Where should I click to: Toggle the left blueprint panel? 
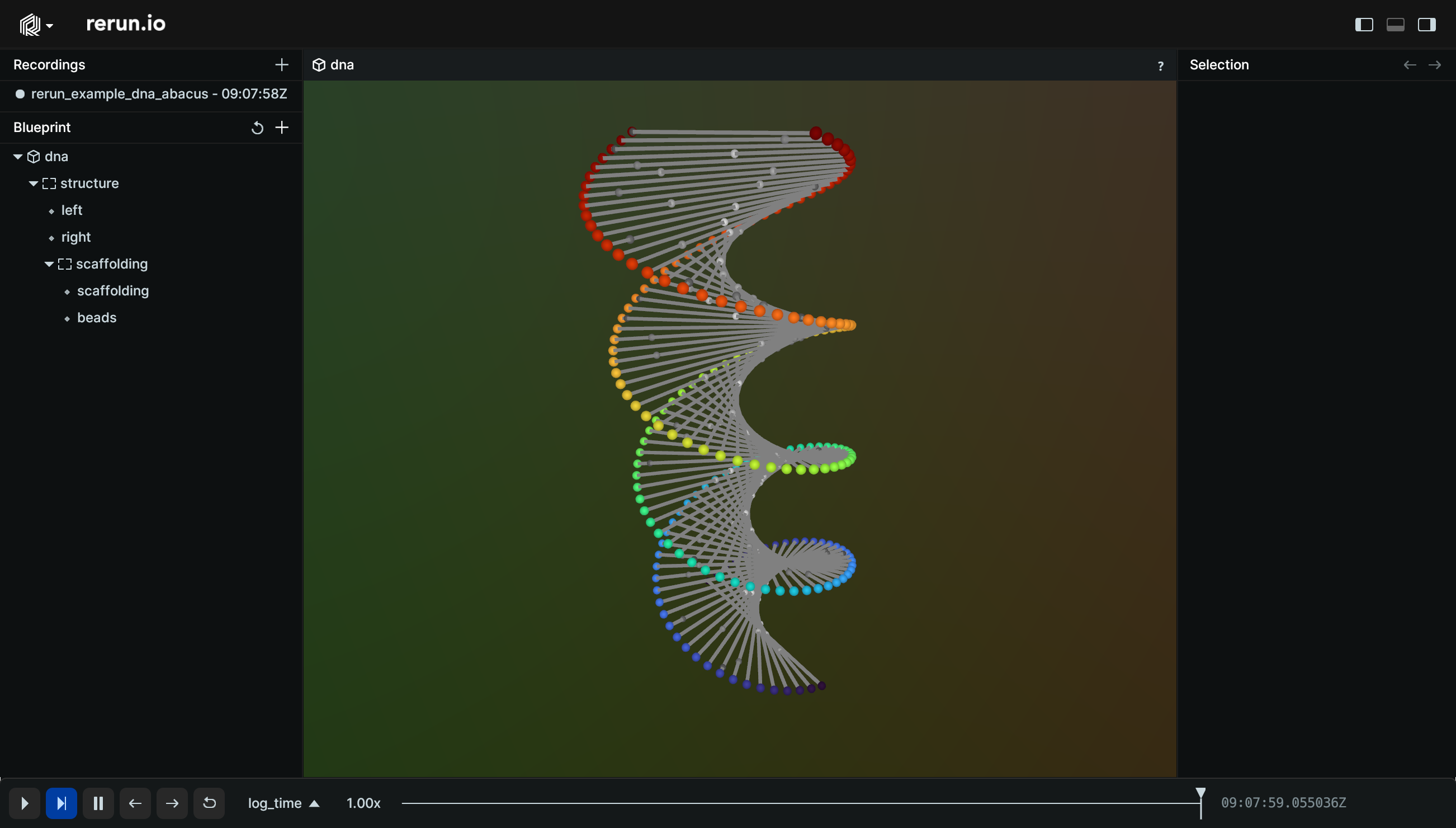[1364, 25]
